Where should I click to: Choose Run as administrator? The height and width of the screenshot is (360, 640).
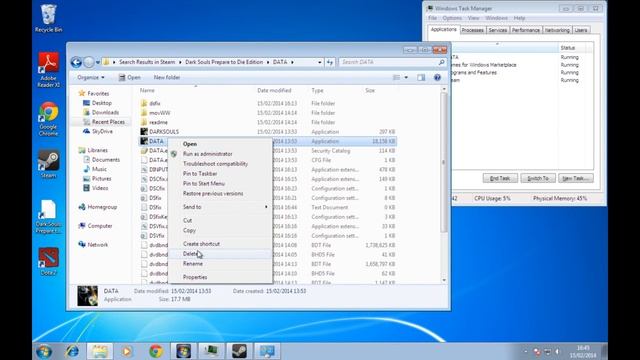click(220, 154)
